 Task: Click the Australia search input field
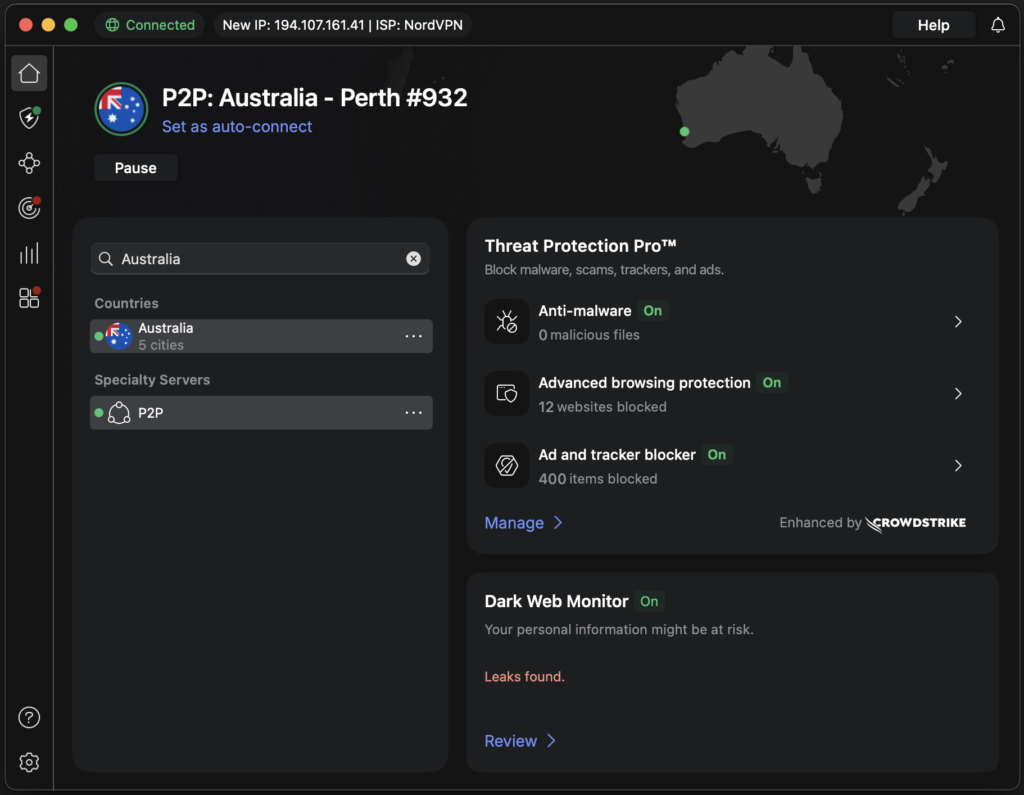pos(260,259)
